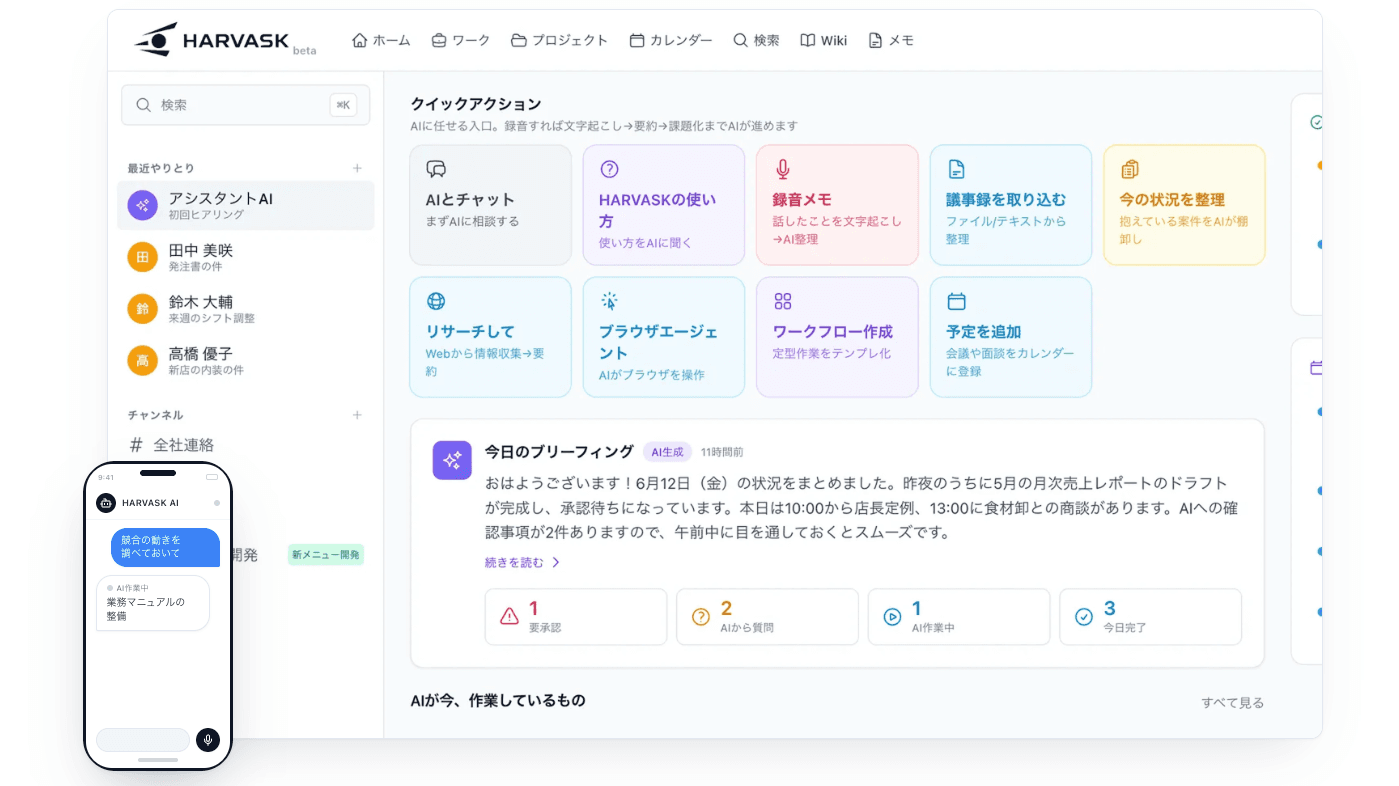Launch the リサーチして quick action

[x=491, y=337]
